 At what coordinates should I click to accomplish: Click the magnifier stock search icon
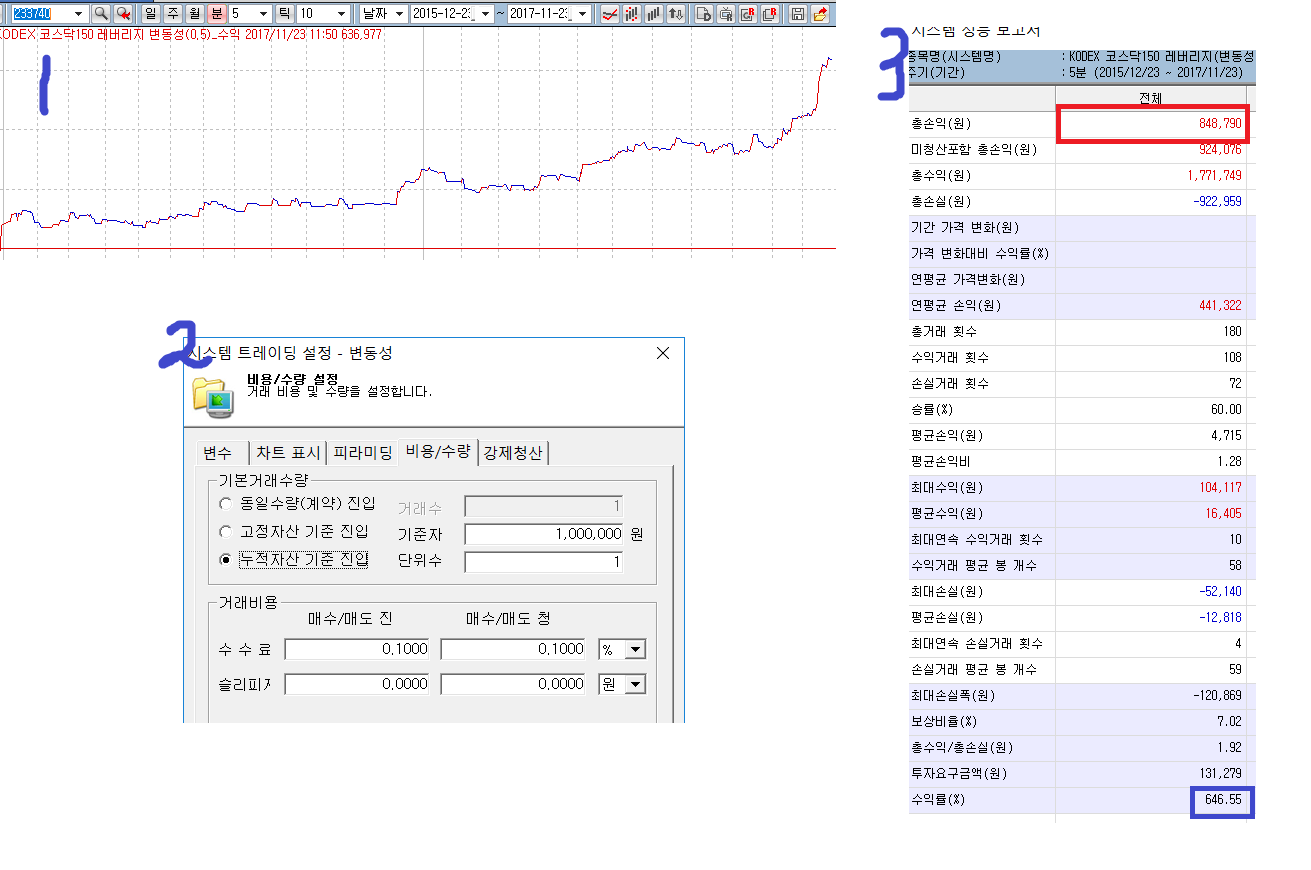pyautogui.click(x=101, y=13)
